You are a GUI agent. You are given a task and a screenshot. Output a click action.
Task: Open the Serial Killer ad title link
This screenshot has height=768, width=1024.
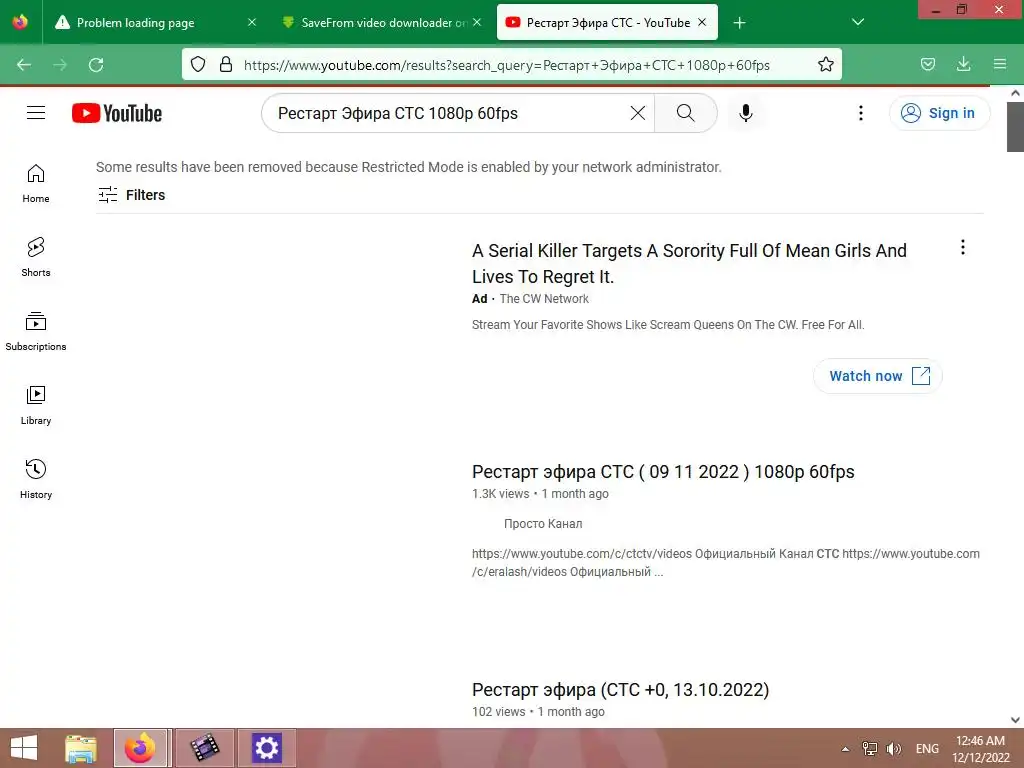pyautogui.click(x=689, y=264)
